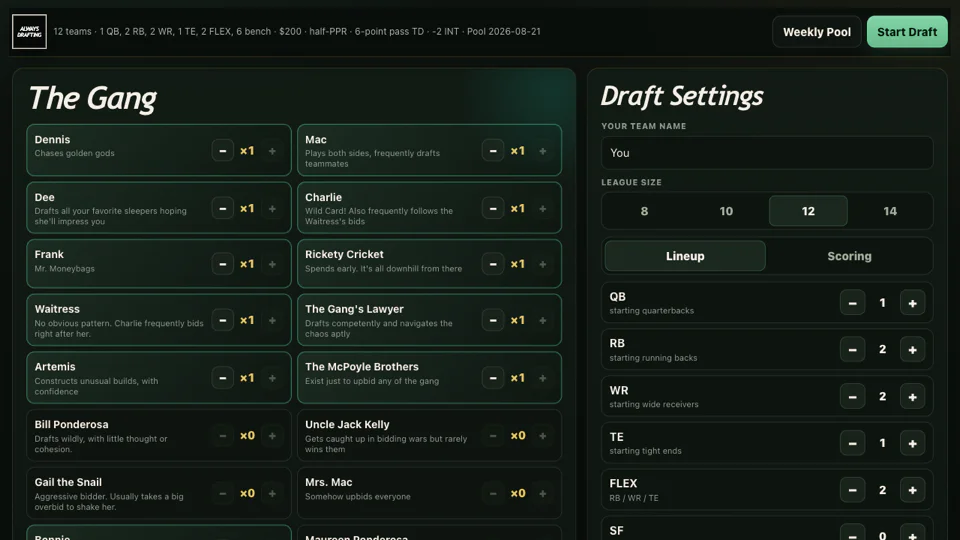960x540 pixels.
Task: Remove the Waitress bot
Action: [x=223, y=320]
